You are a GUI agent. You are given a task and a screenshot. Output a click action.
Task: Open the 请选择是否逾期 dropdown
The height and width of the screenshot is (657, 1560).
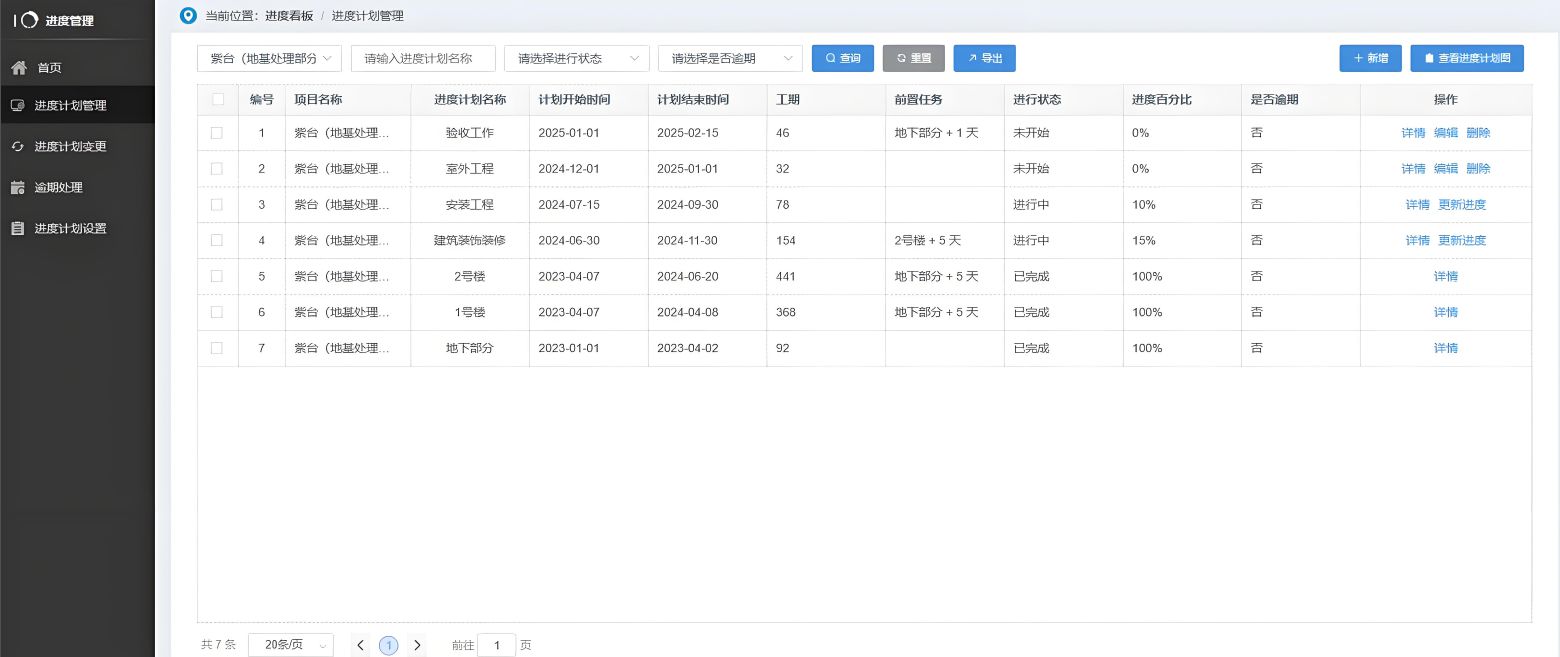[x=730, y=58]
